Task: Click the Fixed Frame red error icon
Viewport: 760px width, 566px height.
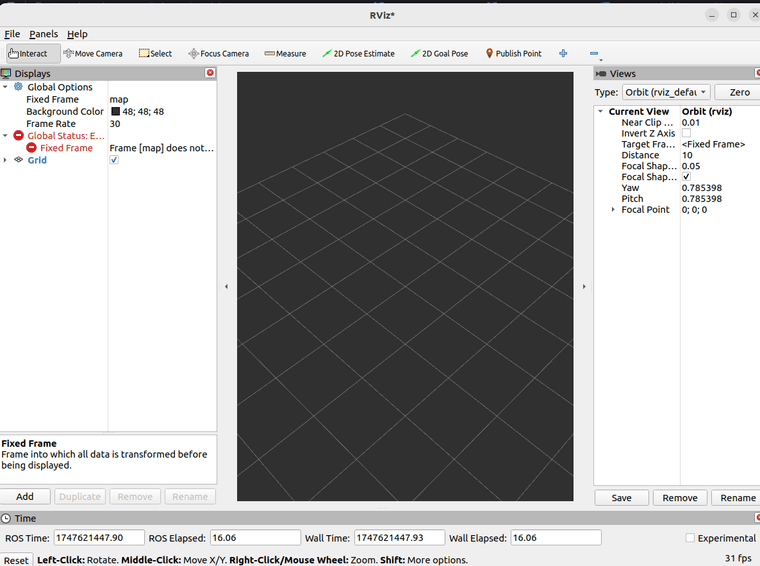Action: pyautogui.click(x=31, y=148)
